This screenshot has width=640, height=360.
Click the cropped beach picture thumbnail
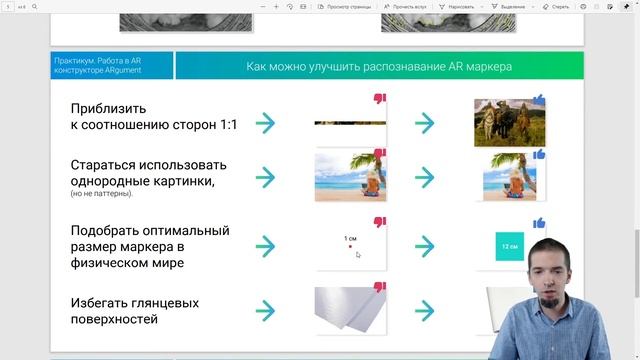point(509,177)
